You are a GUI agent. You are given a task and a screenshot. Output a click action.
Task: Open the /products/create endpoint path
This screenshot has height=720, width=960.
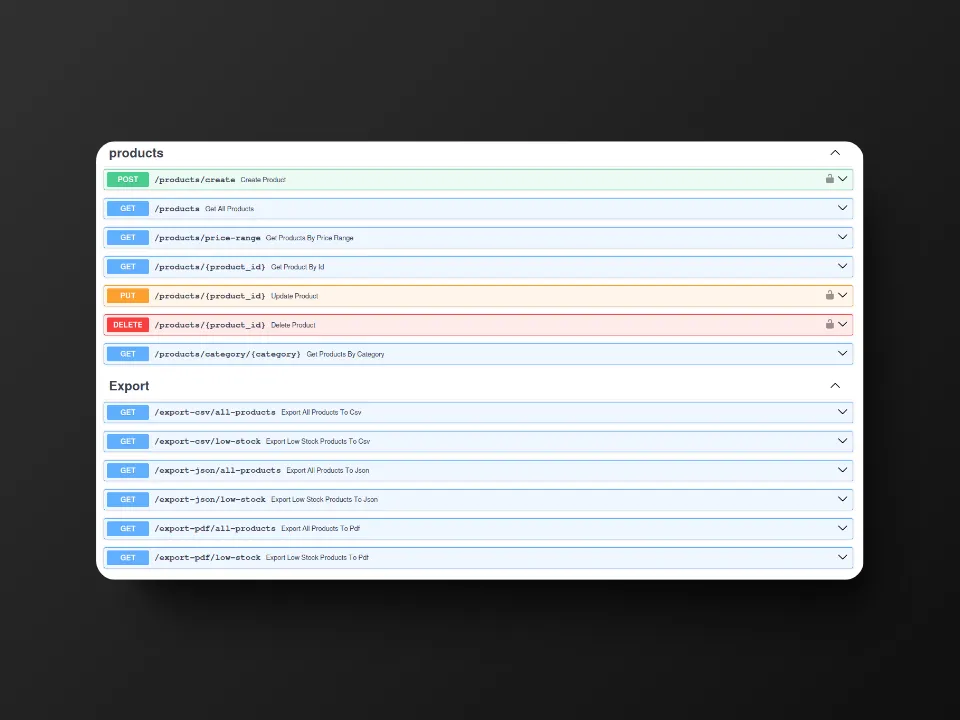coord(194,180)
